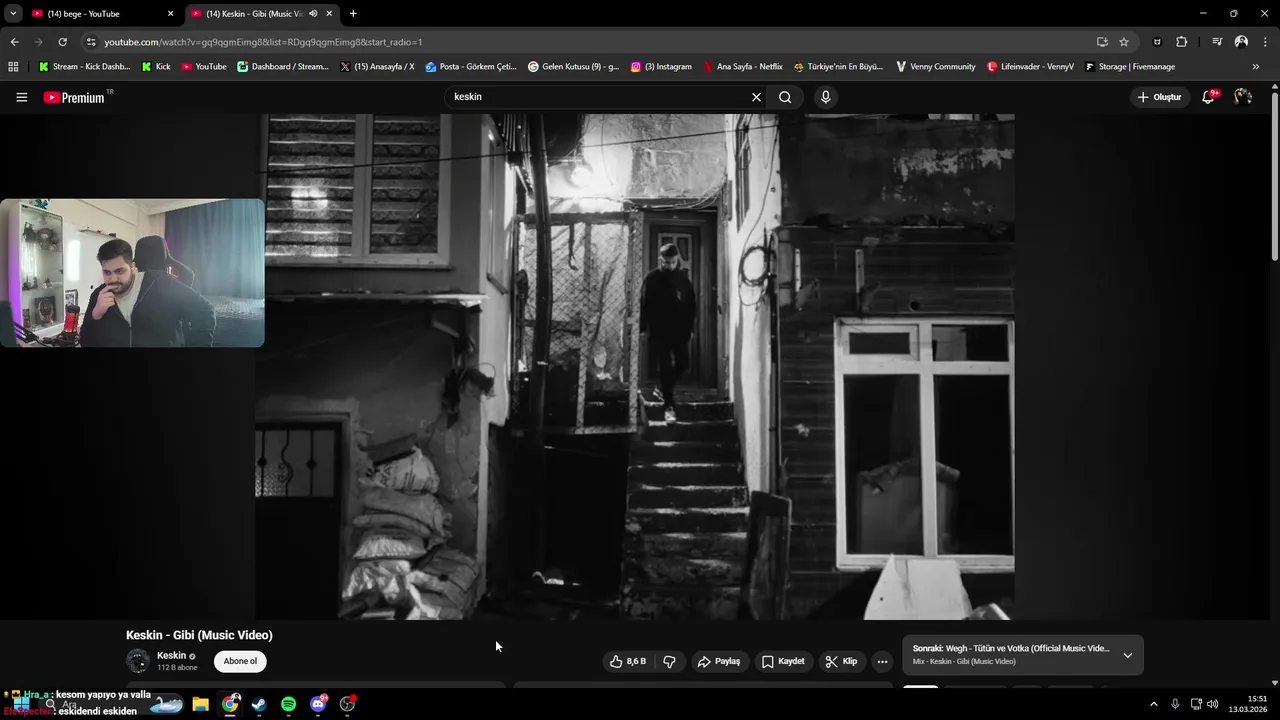Subscribe using Abone ol button
Screen dimensions: 1280x720
[x=240, y=661]
